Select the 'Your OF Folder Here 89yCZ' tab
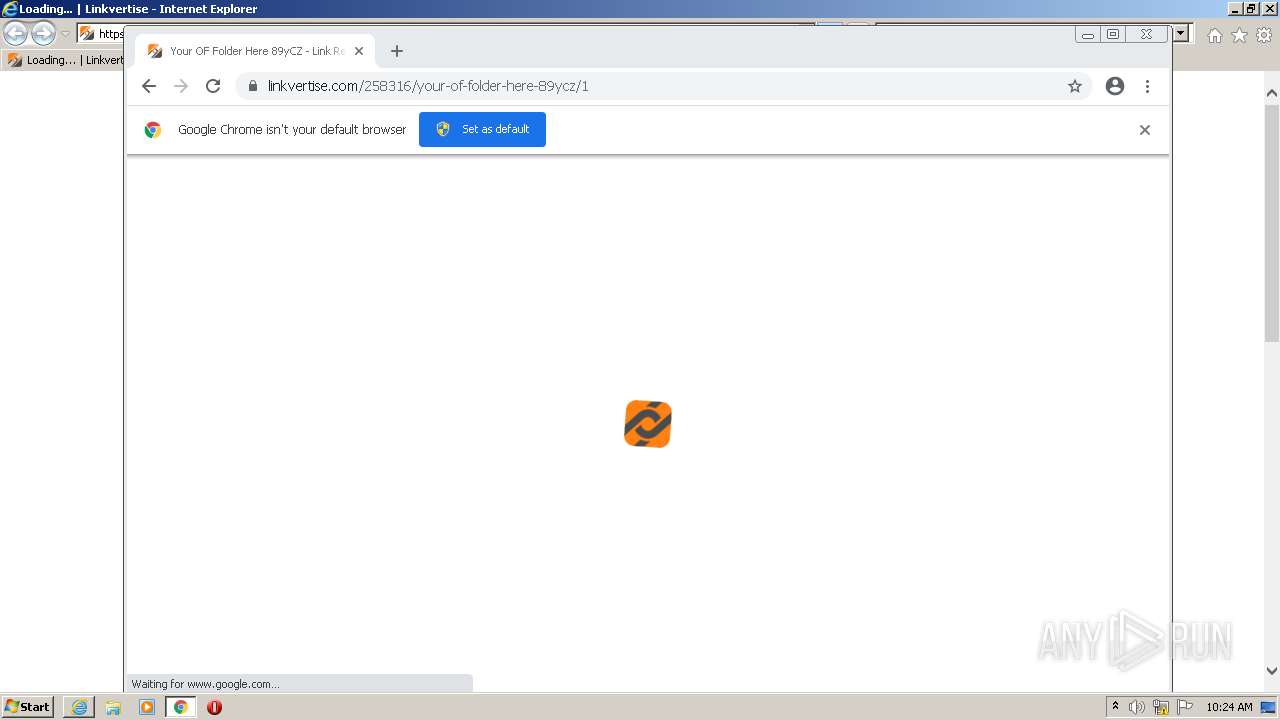The image size is (1280, 720). (255, 51)
